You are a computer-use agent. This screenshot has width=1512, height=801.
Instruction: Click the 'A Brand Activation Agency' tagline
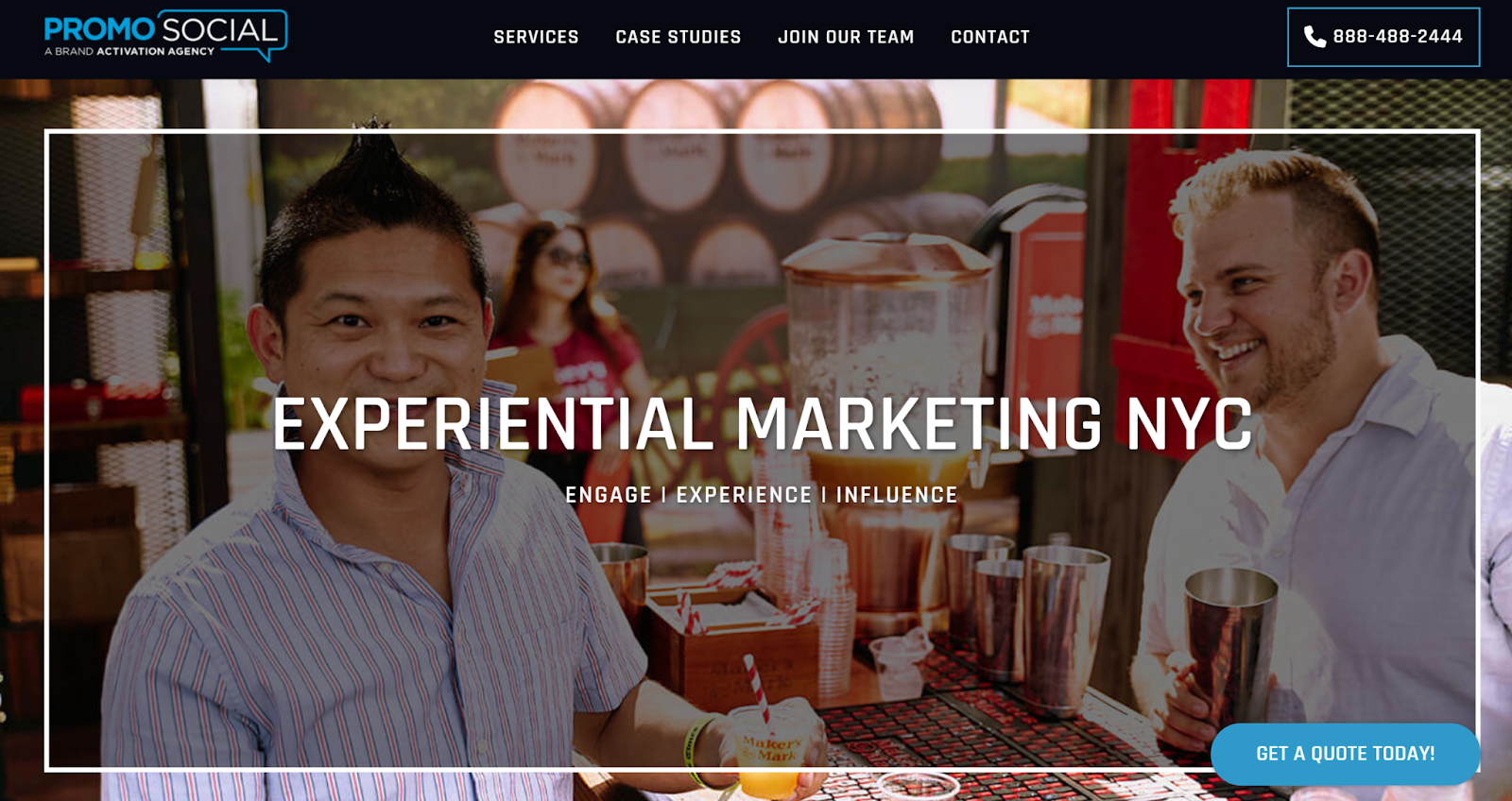click(x=129, y=51)
